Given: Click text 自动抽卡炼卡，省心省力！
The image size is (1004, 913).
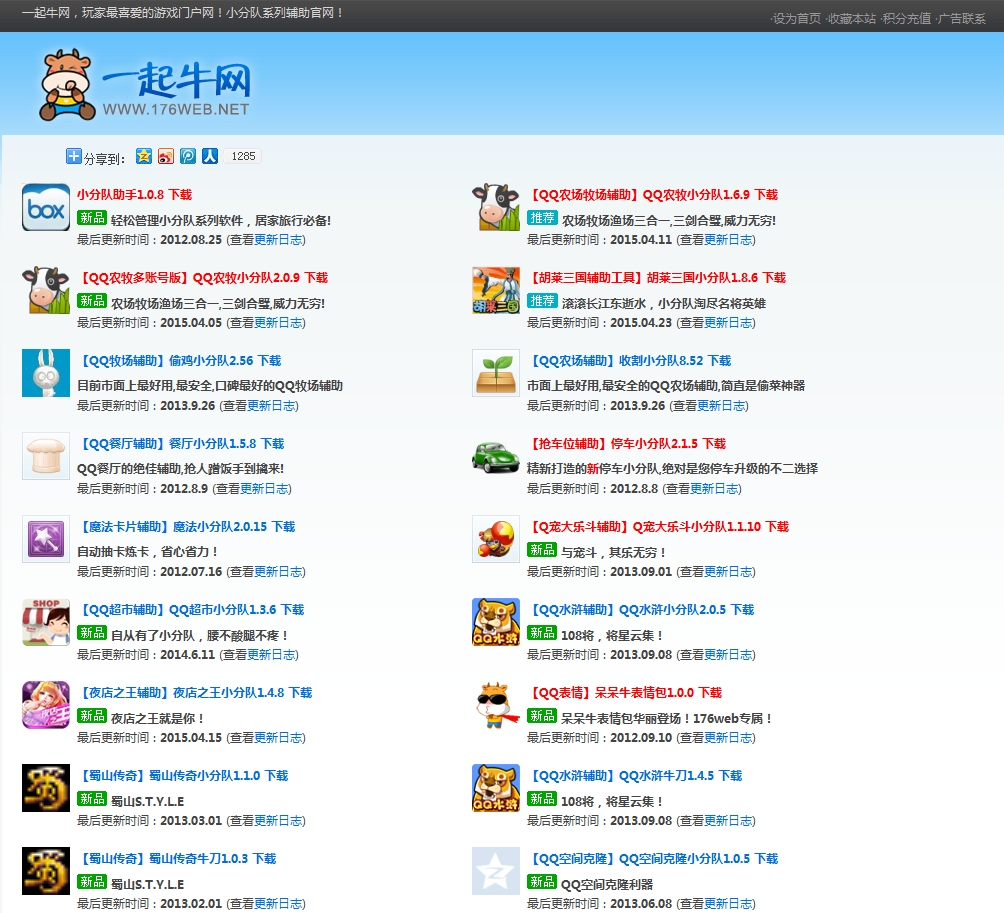Looking at the screenshot, I should (148, 552).
